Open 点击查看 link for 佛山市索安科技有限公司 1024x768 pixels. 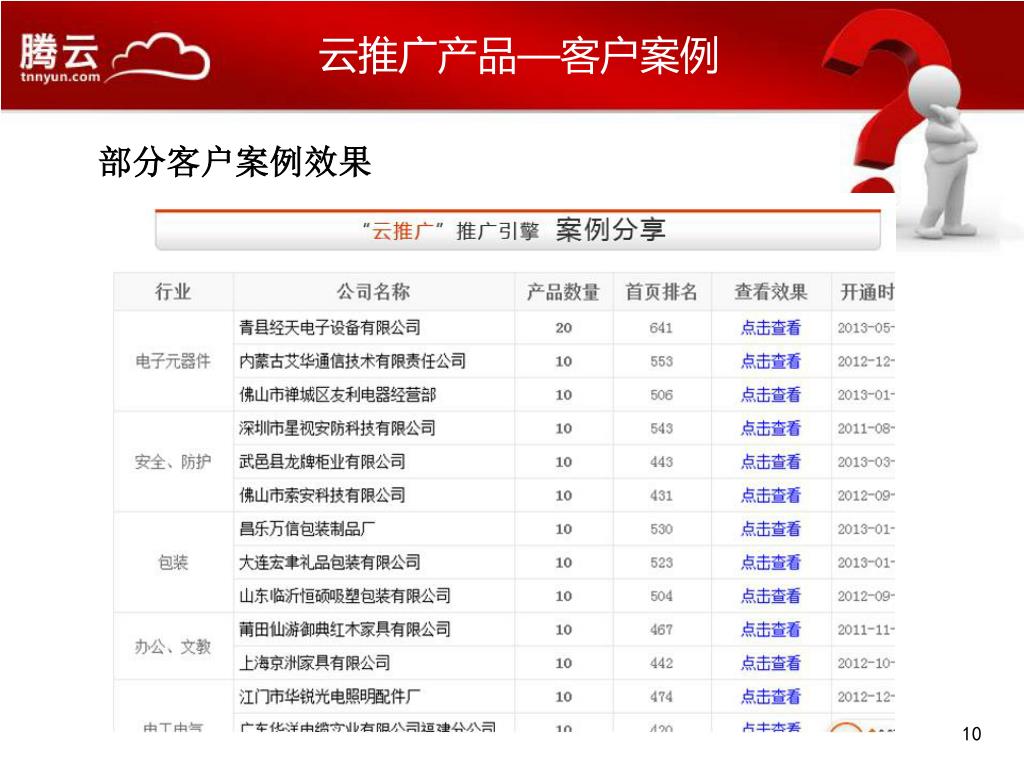coord(771,496)
